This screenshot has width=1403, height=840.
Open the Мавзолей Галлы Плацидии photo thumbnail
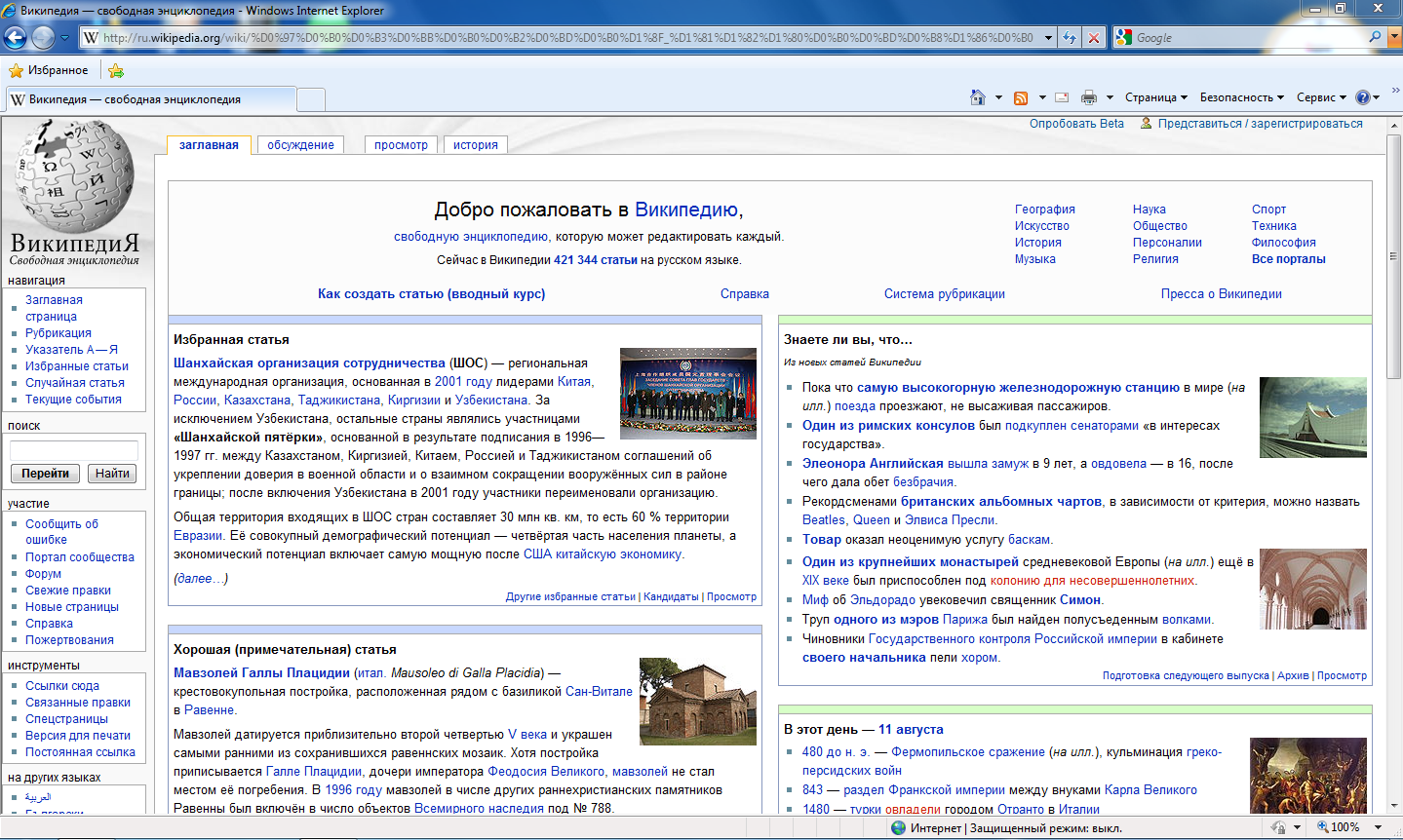coord(697,702)
